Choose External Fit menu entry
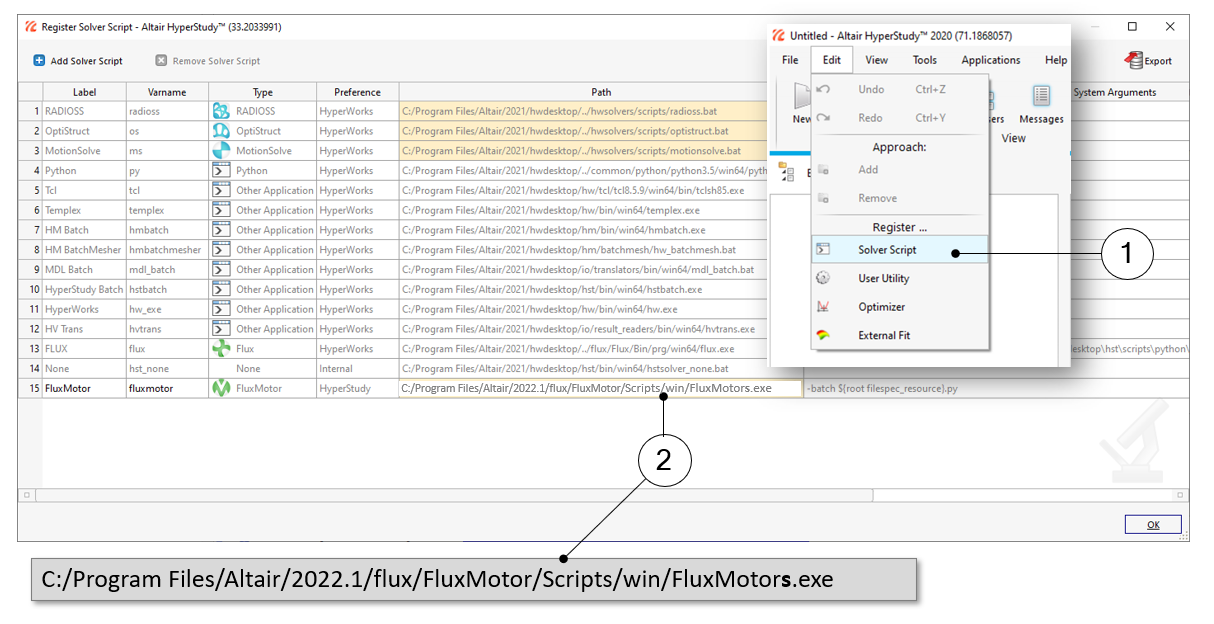This screenshot has width=1214, height=624. pyautogui.click(x=883, y=335)
